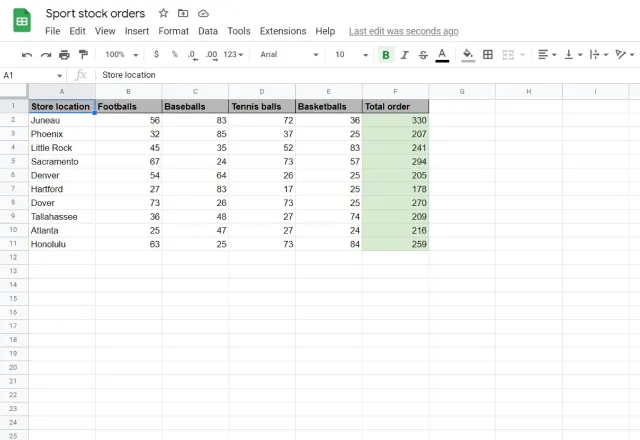The width and height of the screenshot is (640, 440).
Task: Check cloud save status icon
Action: click(x=203, y=13)
